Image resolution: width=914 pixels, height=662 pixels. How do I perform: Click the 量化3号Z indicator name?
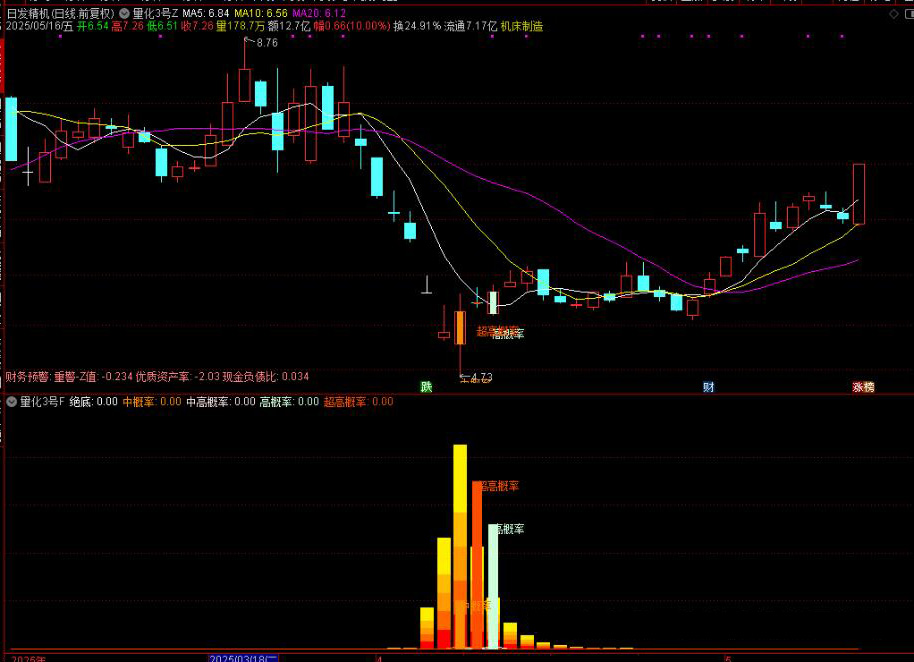[x=156, y=13]
